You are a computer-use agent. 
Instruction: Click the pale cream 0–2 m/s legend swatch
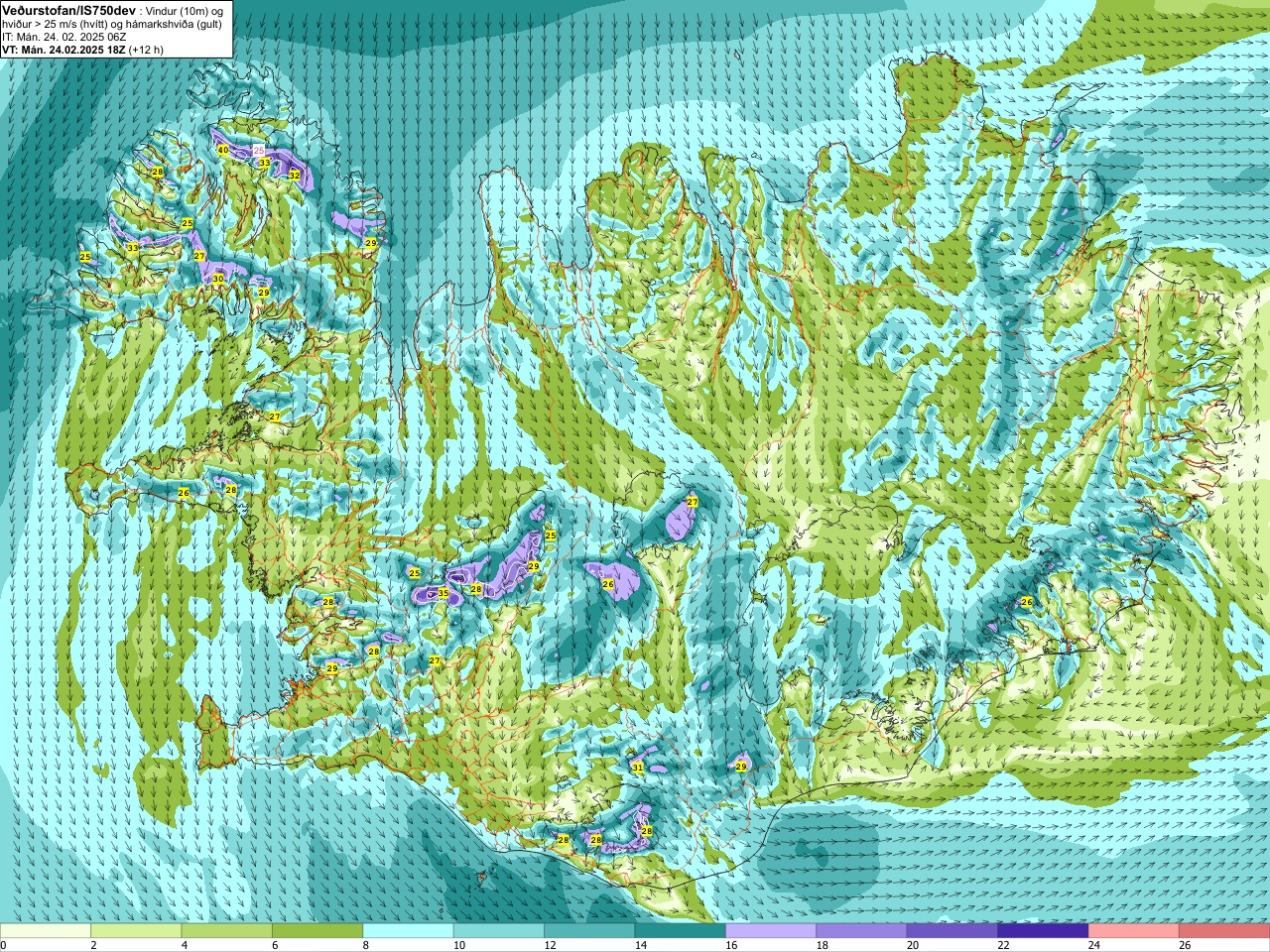(x=46, y=931)
